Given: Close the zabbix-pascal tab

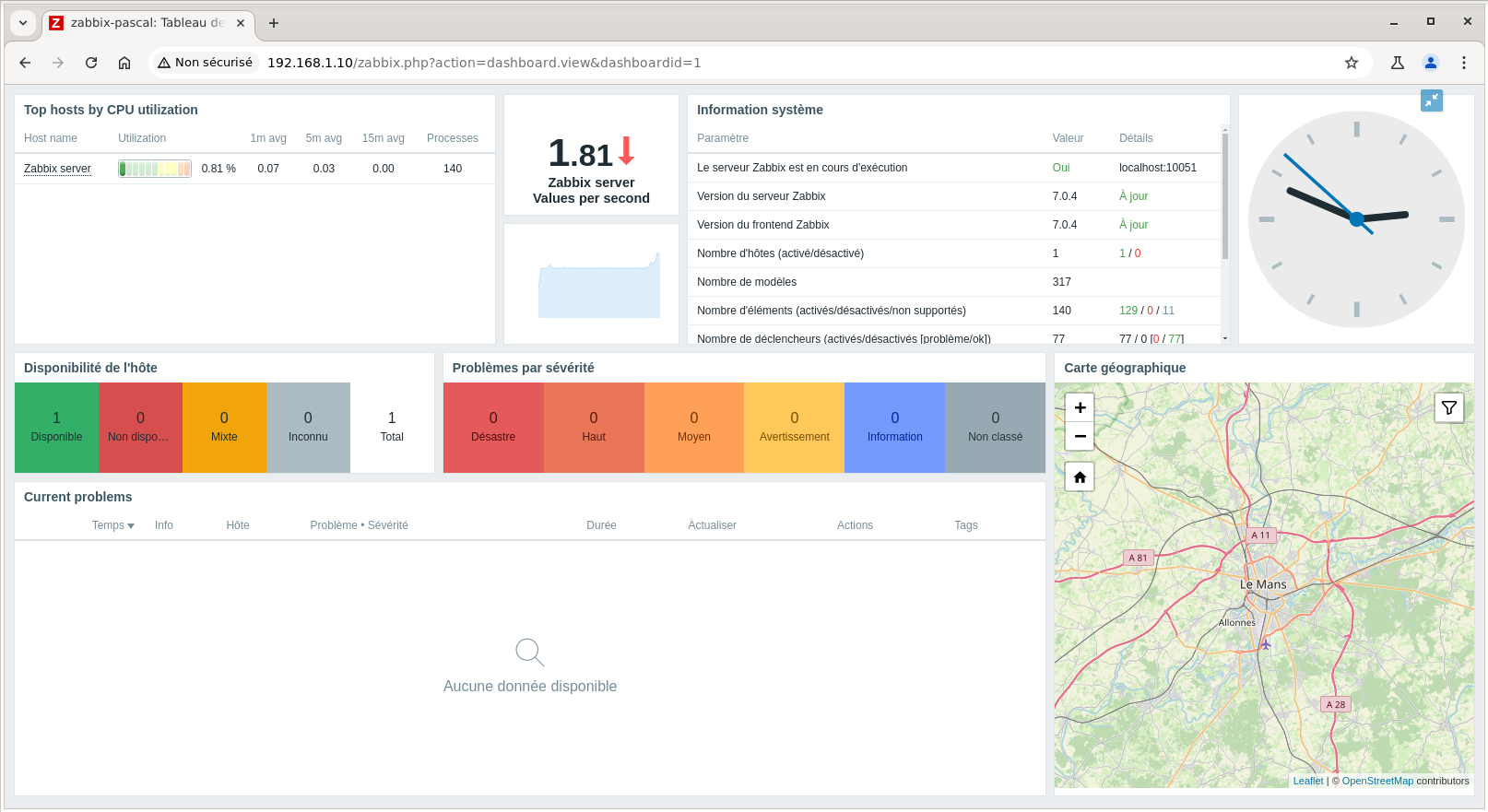Looking at the screenshot, I should [x=241, y=23].
